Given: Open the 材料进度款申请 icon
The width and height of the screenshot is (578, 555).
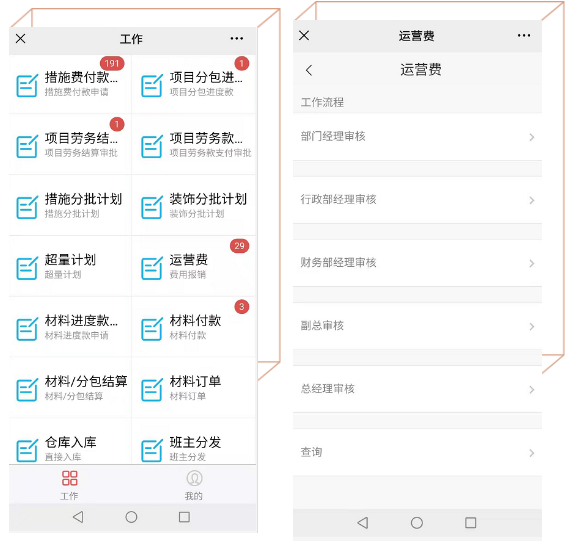Looking at the screenshot, I should point(27,329).
